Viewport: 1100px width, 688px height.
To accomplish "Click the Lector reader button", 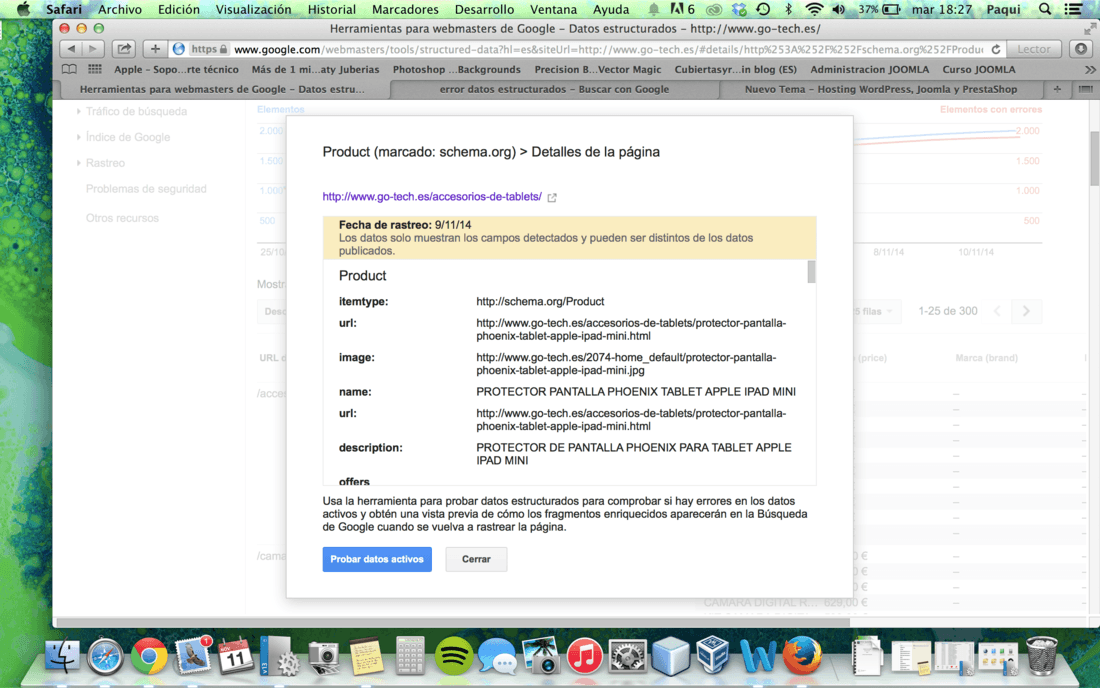I will 1034,49.
